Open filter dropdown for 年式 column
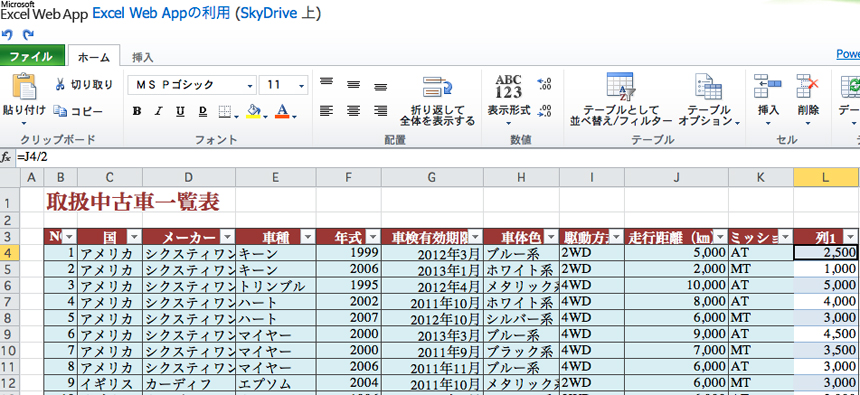 [x=374, y=237]
